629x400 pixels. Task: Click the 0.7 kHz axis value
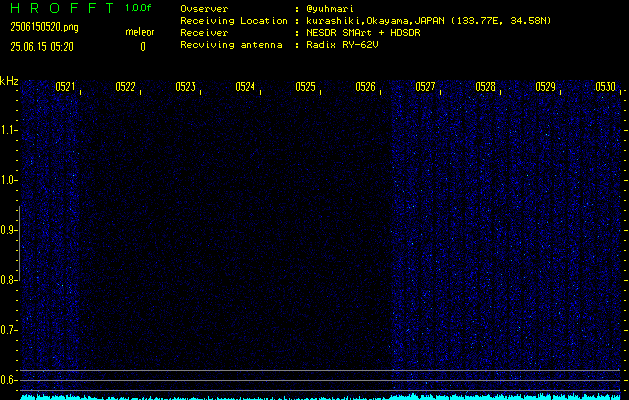tap(7, 330)
